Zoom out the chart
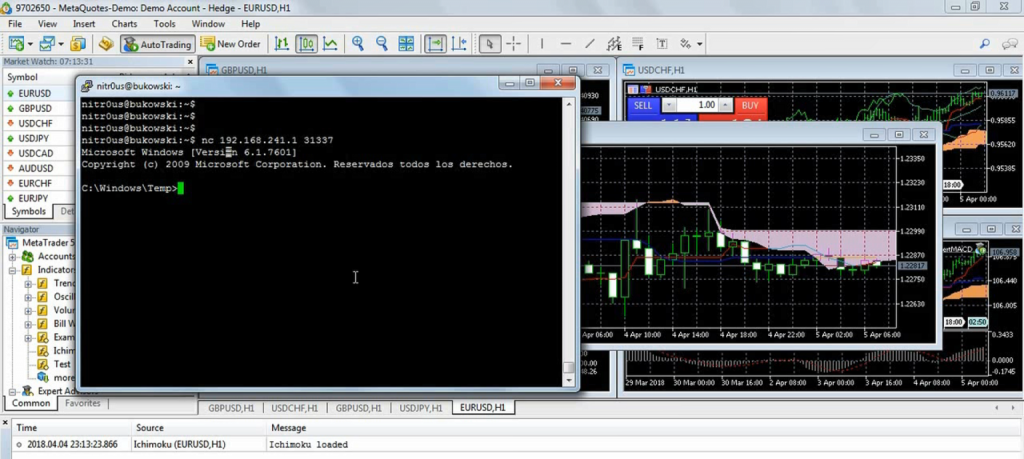 (382, 44)
